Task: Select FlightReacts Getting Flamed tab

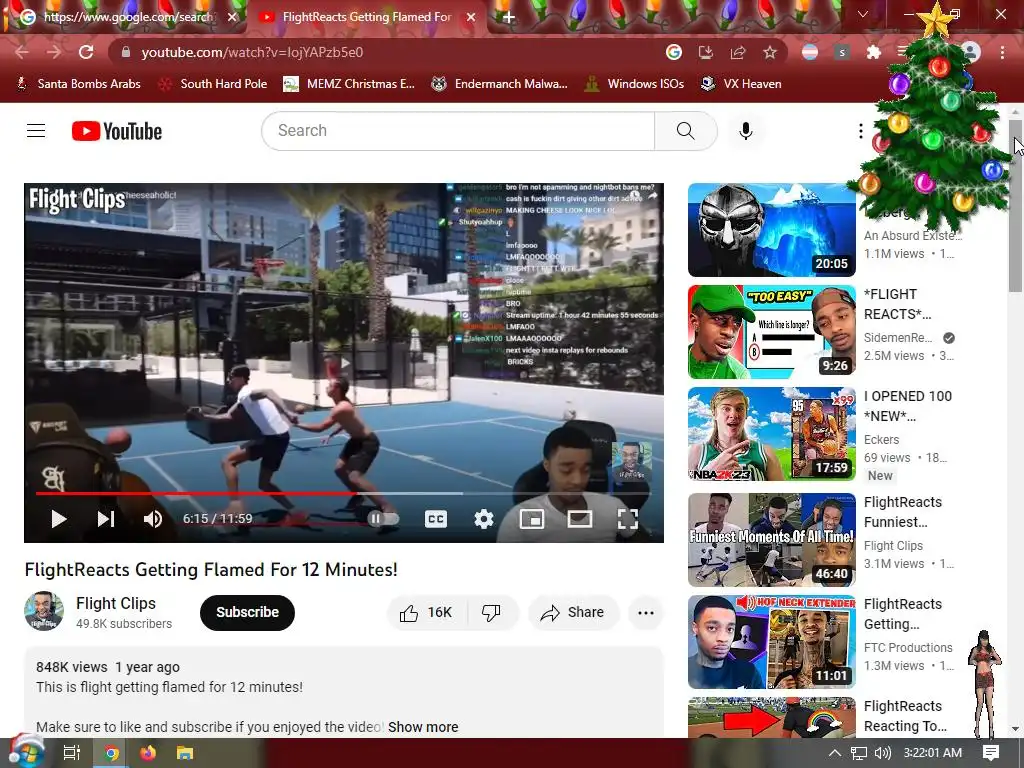Action: (366, 17)
